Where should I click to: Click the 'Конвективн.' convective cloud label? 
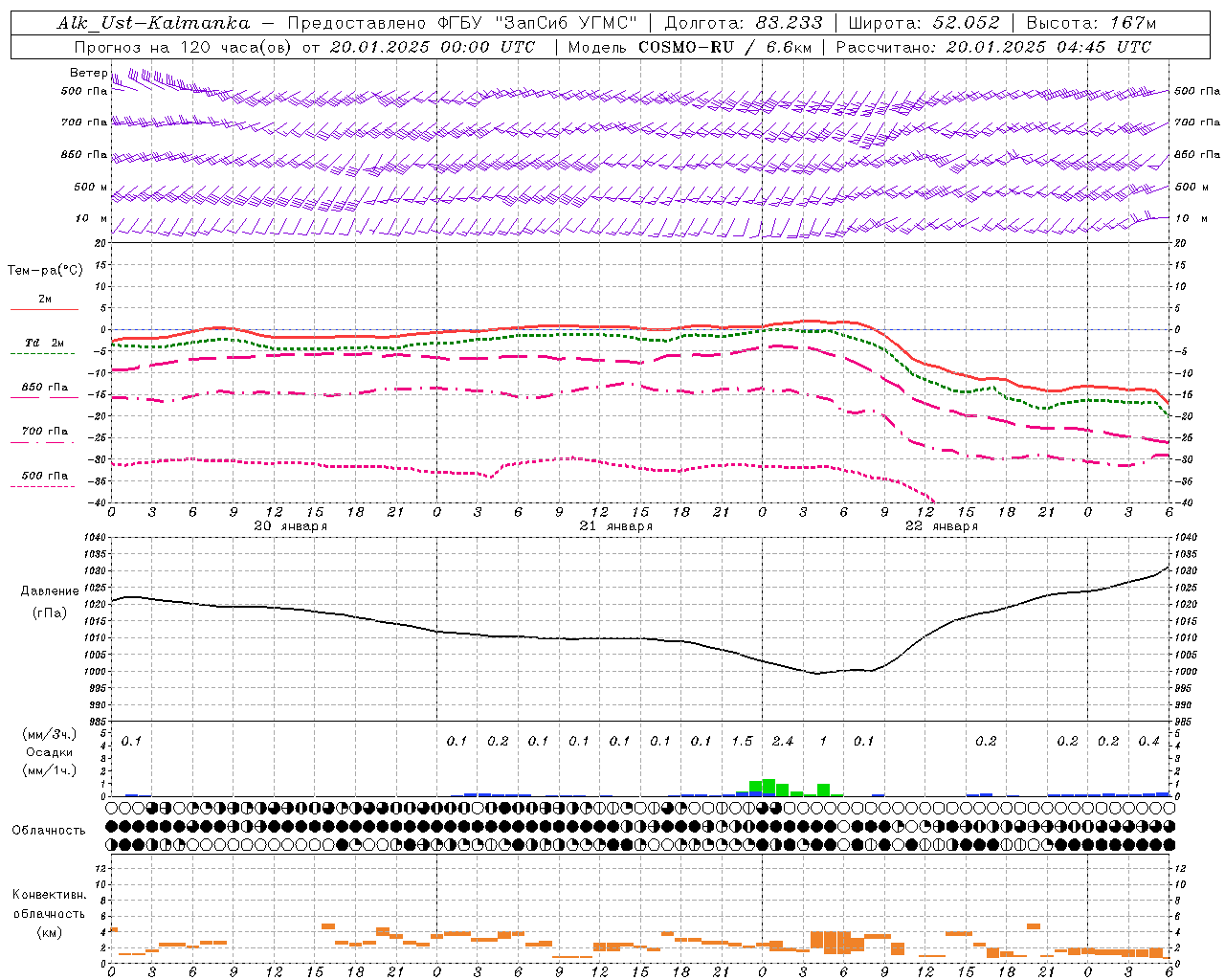tap(49, 895)
